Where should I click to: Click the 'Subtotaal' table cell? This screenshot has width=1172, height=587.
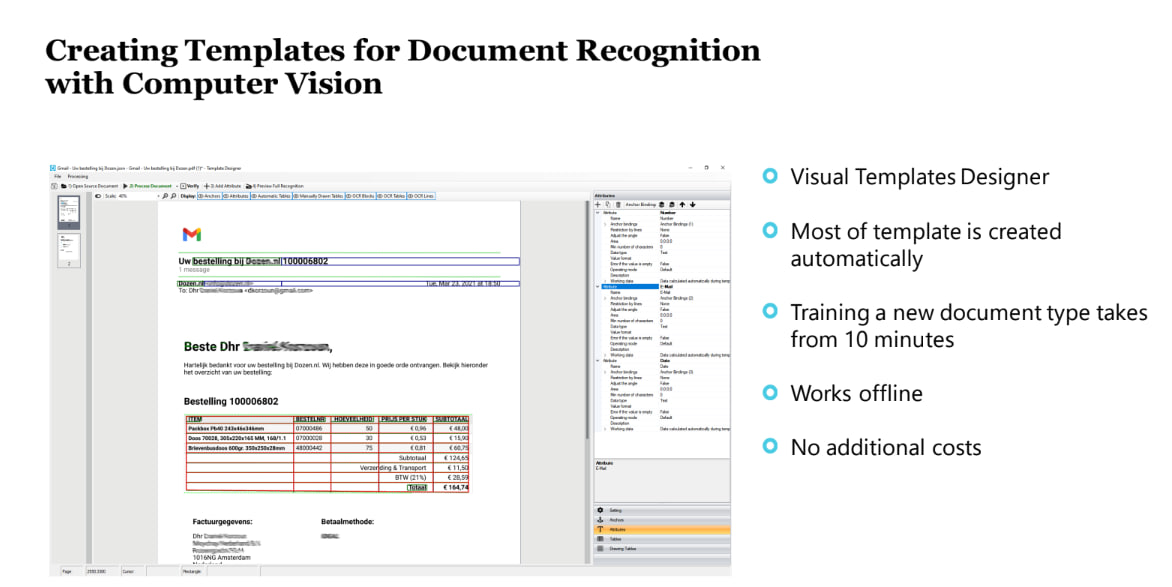(x=412, y=458)
